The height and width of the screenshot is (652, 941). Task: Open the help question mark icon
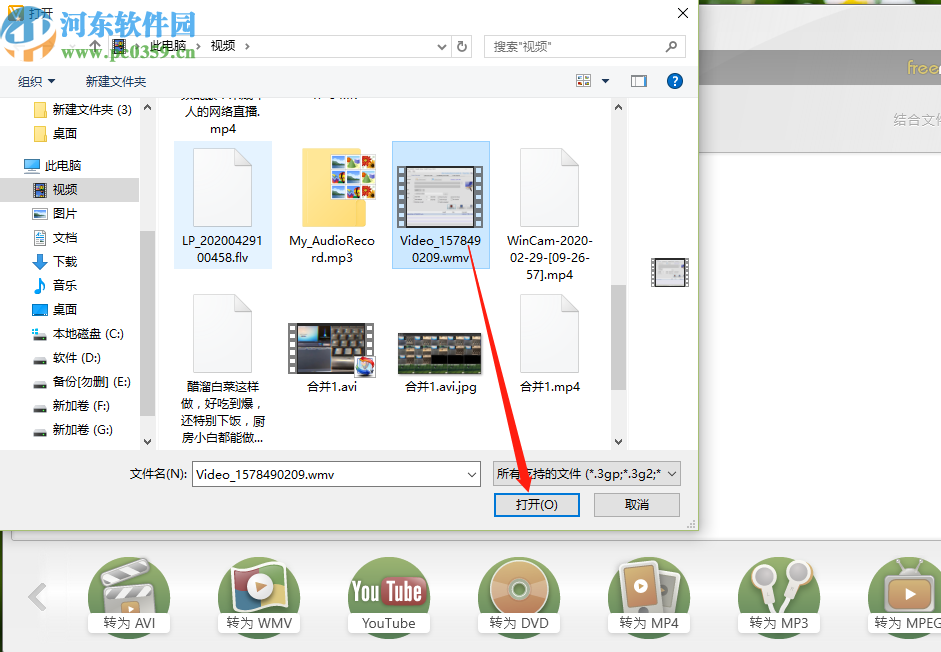(x=675, y=81)
